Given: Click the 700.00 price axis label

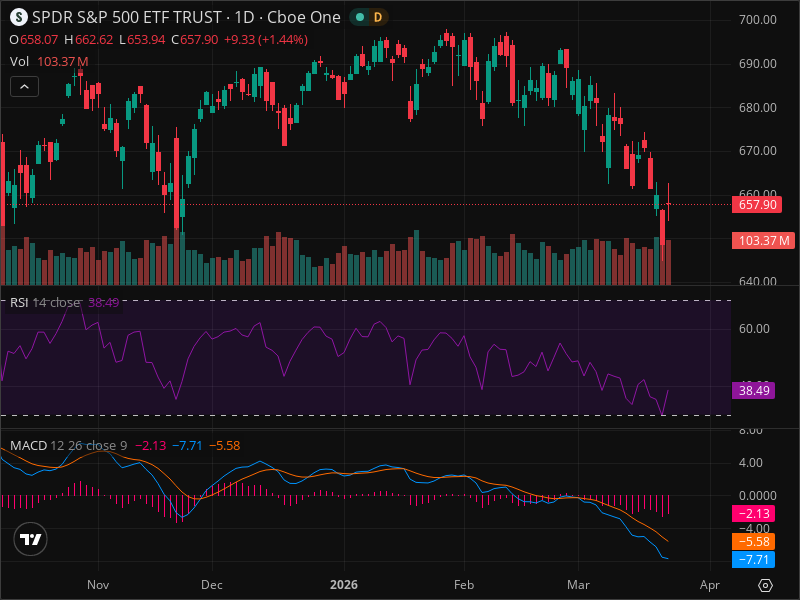Looking at the screenshot, I should tap(758, 20).
